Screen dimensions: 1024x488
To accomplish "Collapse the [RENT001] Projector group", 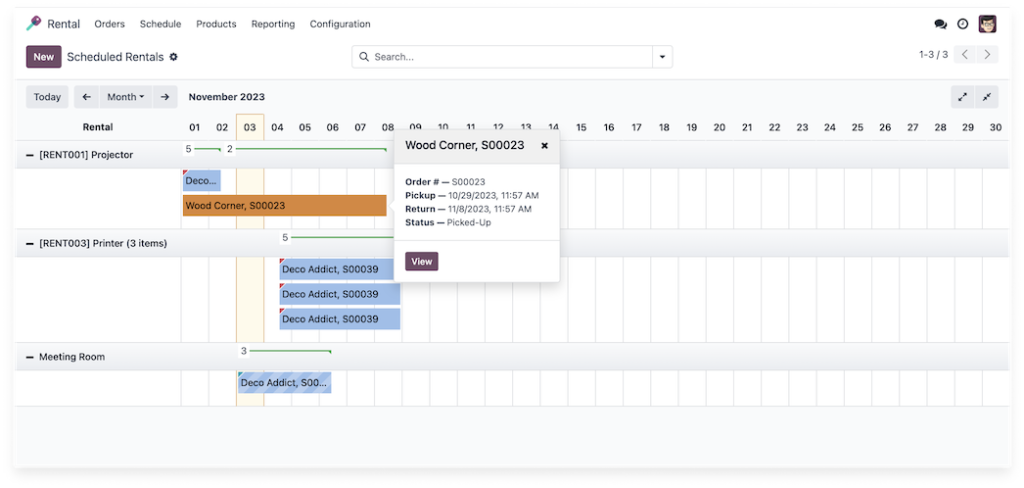I will tap(29, 155).
